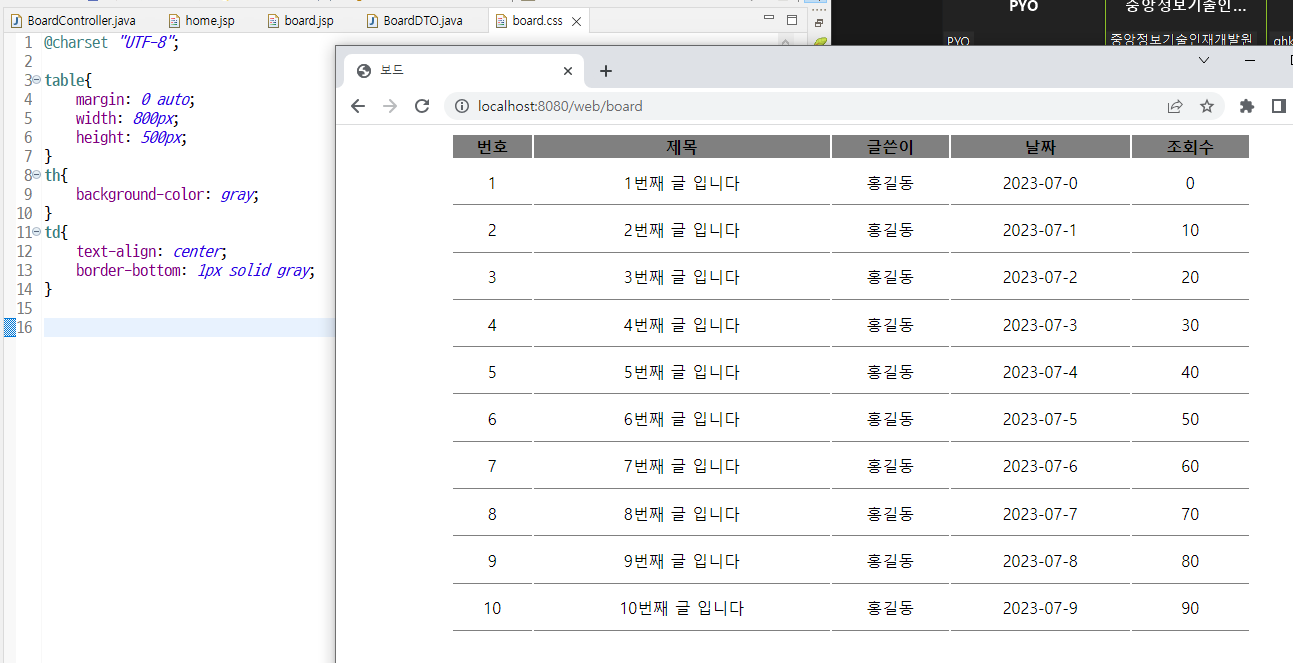Image resolution: width=1293 pixels, height=663 pixels.
Task: Click the 조회수 column header
Action: [1190, 147]
